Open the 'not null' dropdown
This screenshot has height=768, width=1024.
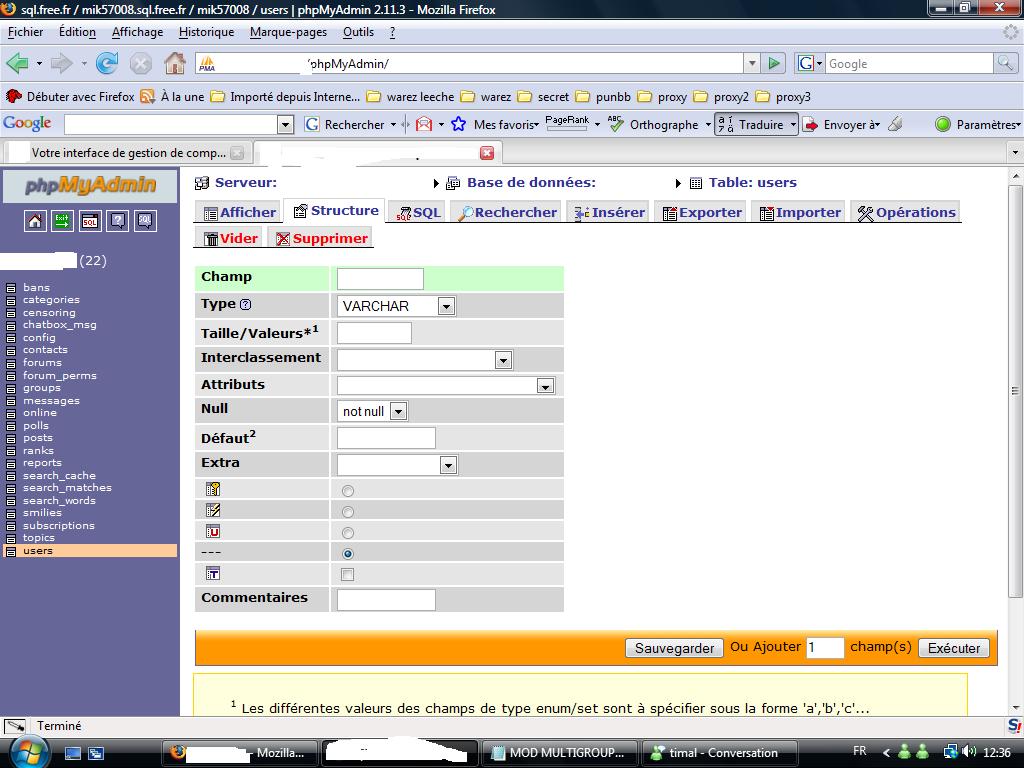pyautogui.click(x=373, y=411)
